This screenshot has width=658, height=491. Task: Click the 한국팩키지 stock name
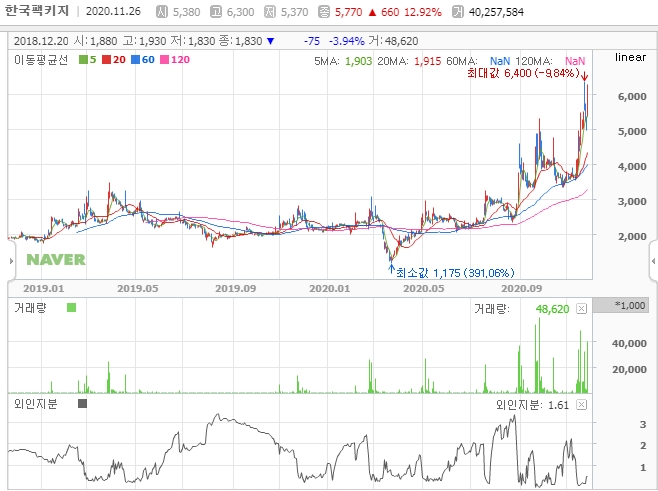37,11
